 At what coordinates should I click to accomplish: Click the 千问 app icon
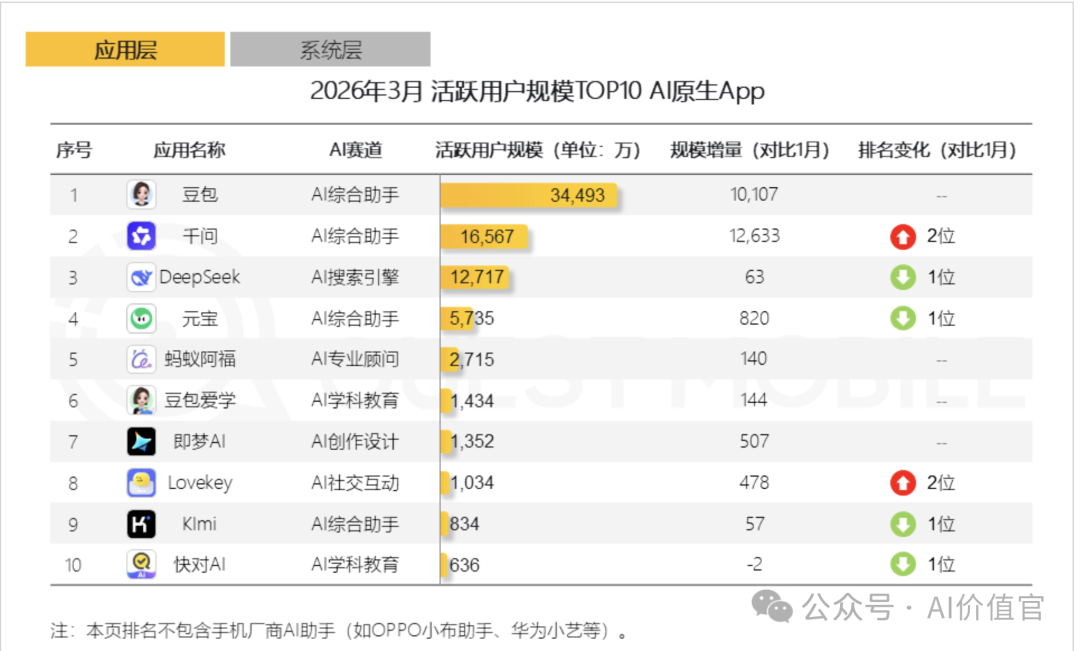(x=141, y=236)
